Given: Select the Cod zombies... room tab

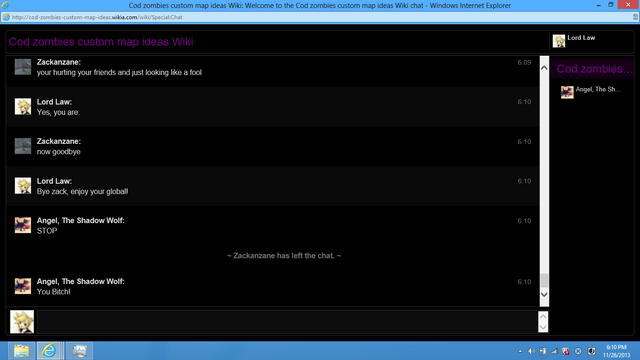Looking at the screenshot, I should tap(593, 69).
